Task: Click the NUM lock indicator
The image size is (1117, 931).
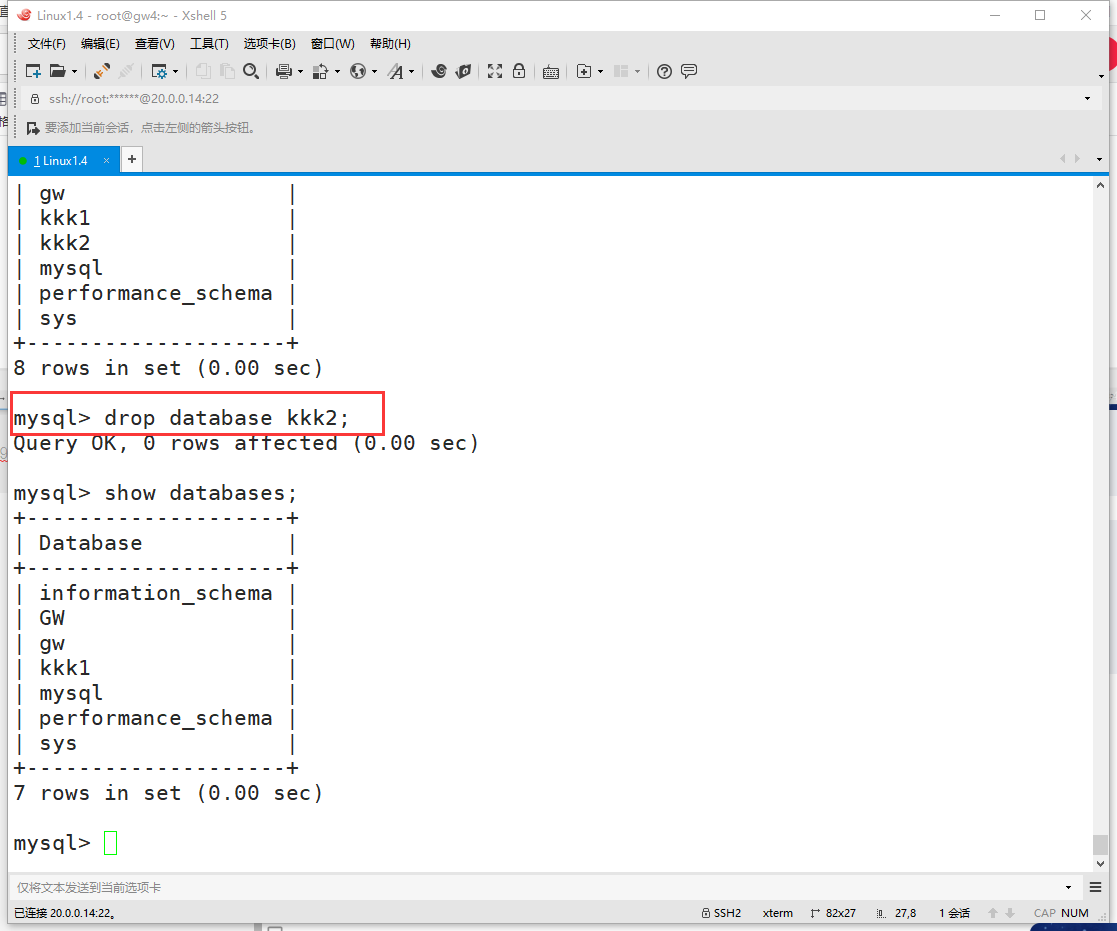Action: coord(1075,913)
